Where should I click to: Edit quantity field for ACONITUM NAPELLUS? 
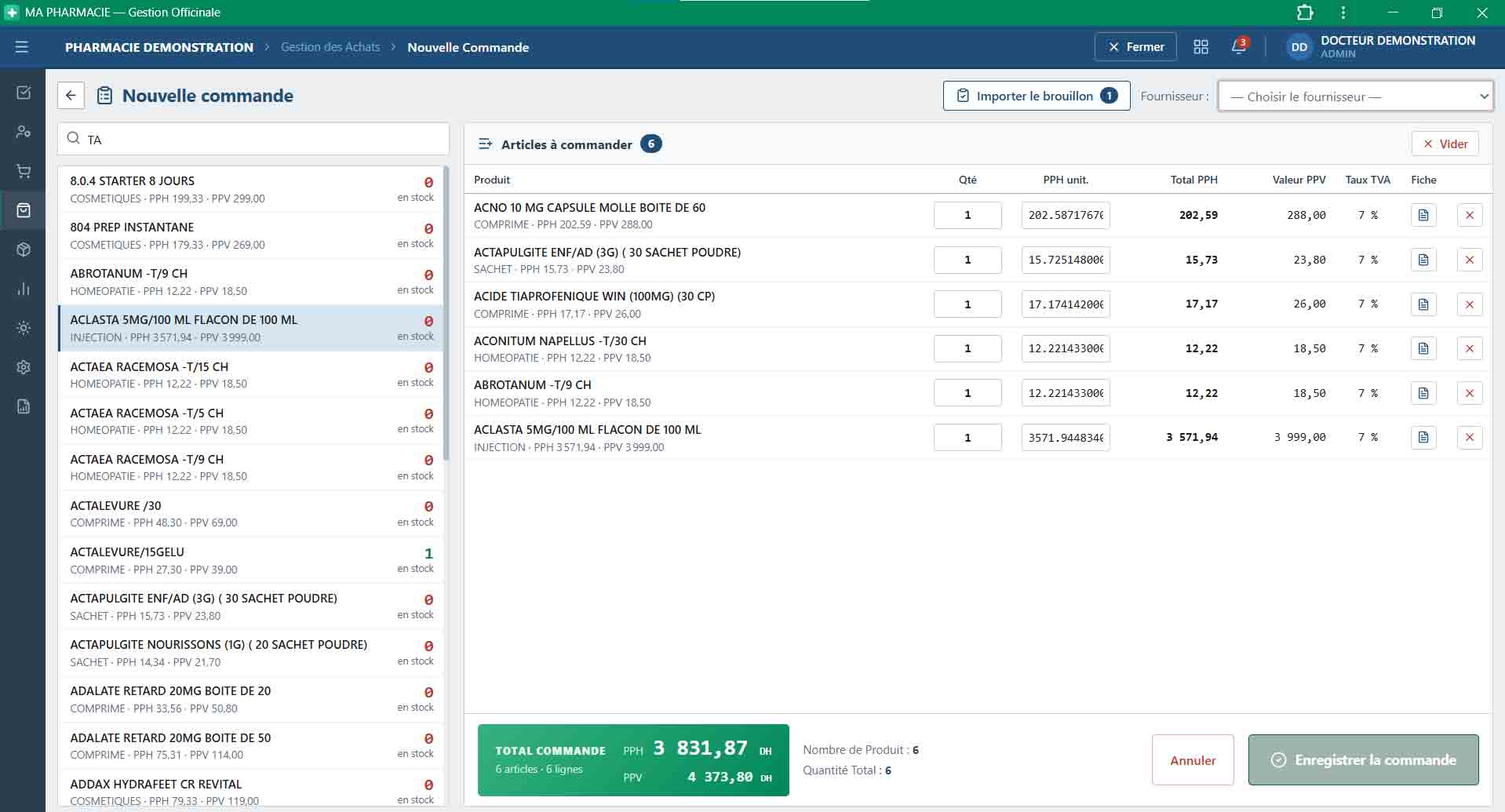tap(967, 348)
